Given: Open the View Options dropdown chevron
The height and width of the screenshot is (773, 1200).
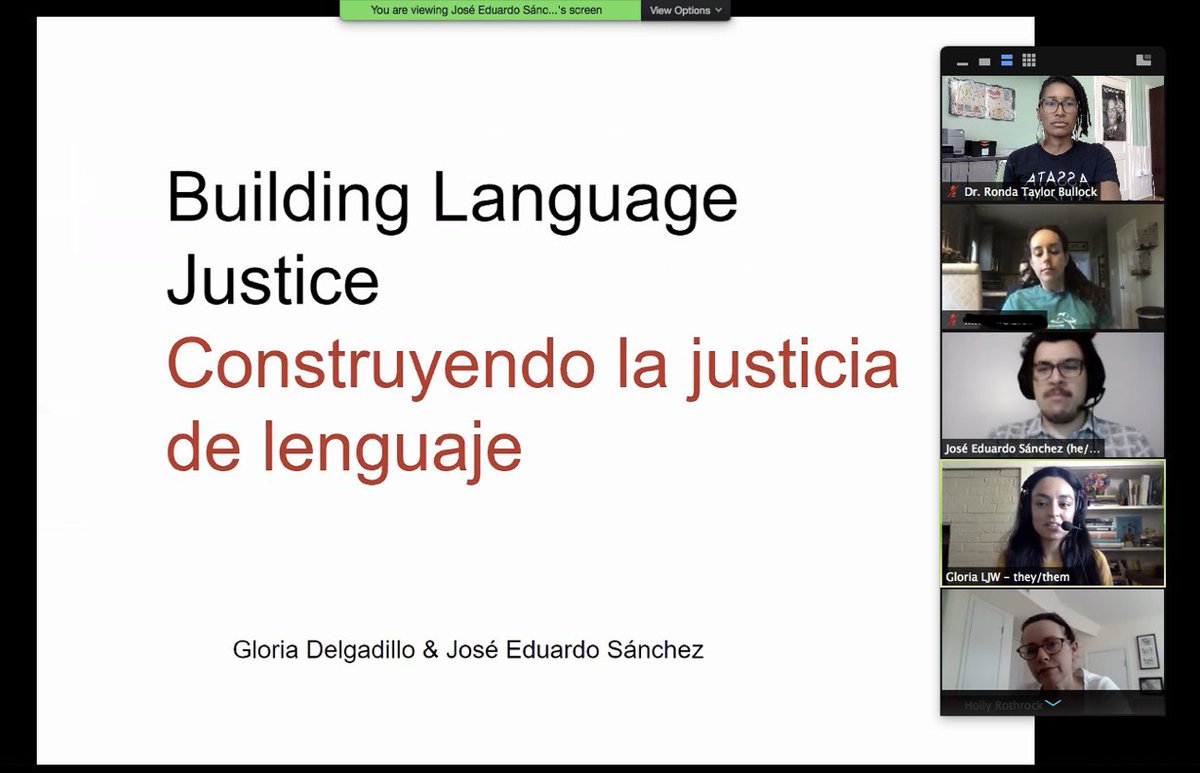Looking at the screenshot, I should click(x=717, y=9).
